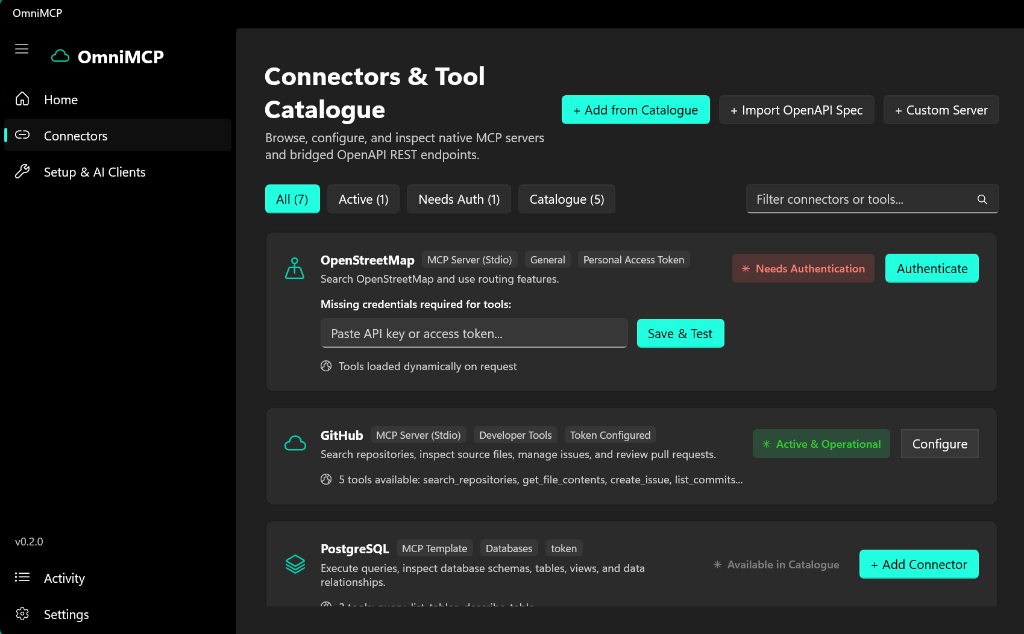Screen dimensions: 1024x634
Task: Open the Activity page
Action: coord(118,578)
